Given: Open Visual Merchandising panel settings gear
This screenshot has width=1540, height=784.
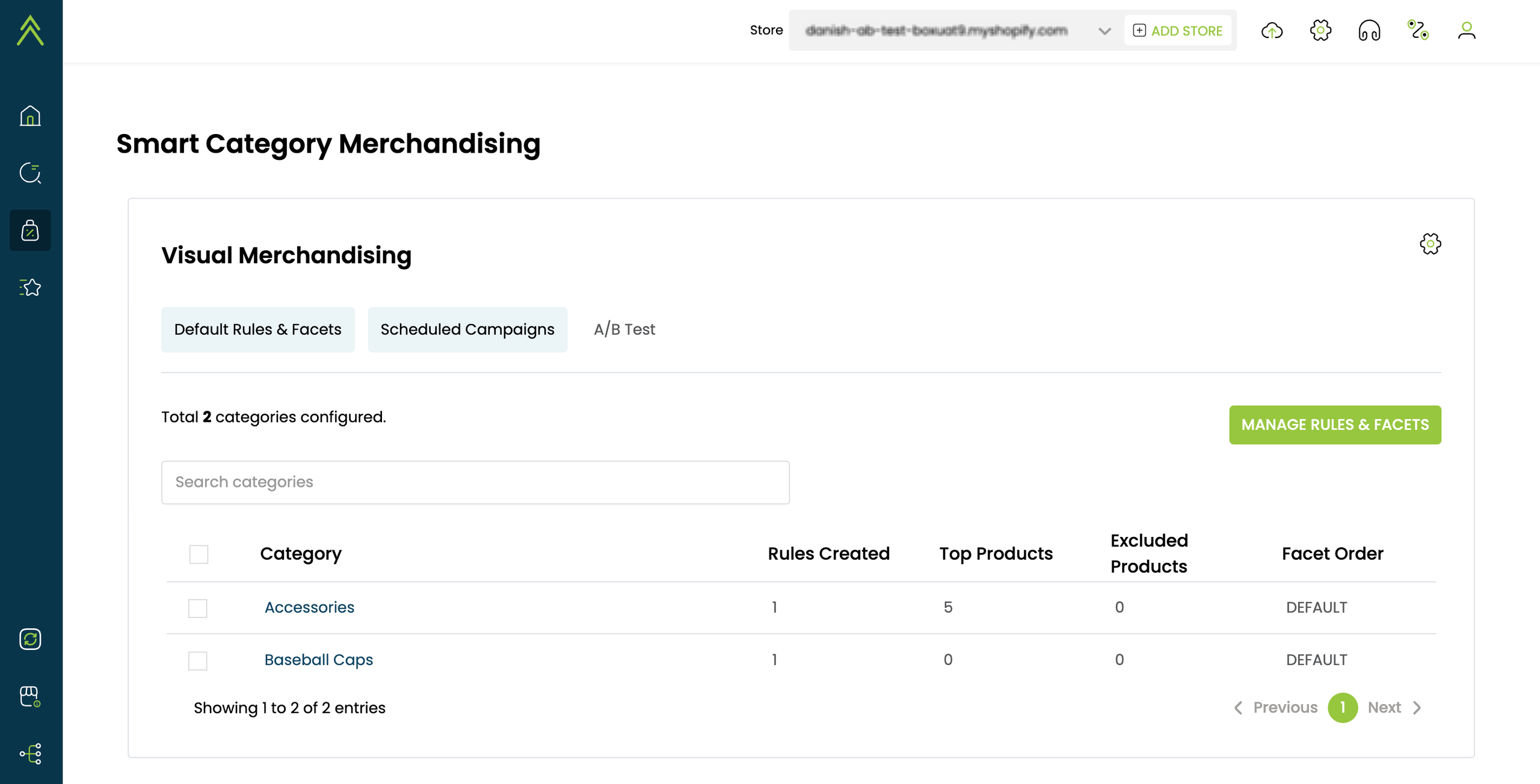Looking at the screenshot, I should click(x=1431, y=244).
